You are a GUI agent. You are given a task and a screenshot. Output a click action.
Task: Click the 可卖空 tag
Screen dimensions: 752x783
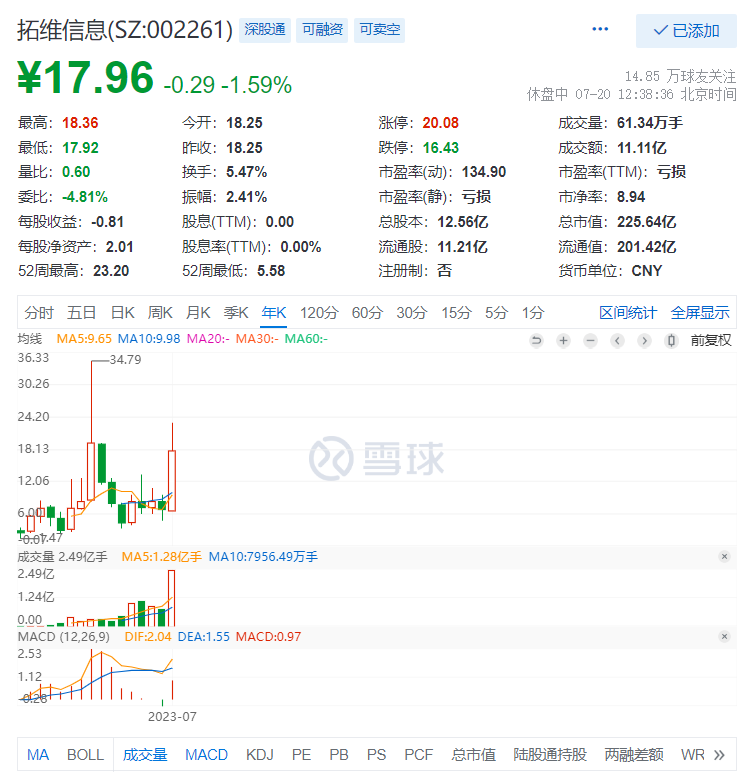(x=379, y=30)
